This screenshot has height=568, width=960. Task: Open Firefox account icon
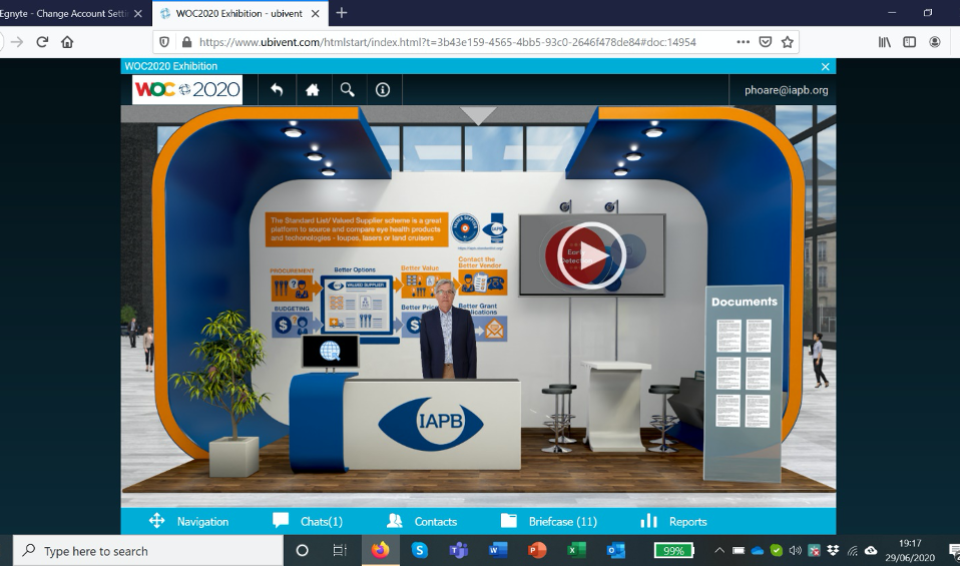pyautogui.click(x=934, y=42)
